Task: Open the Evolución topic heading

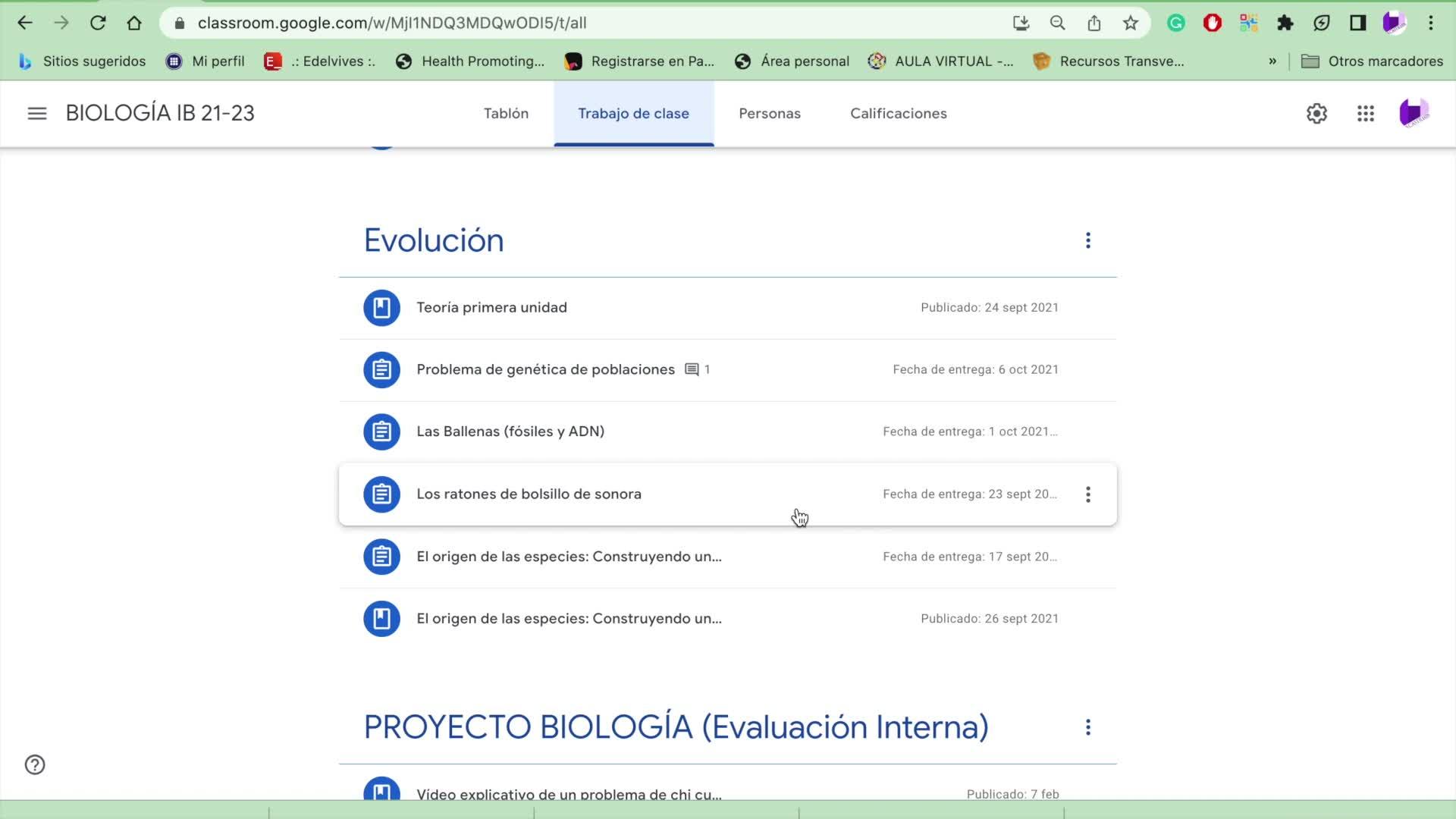Action: [x=434, y=240]
